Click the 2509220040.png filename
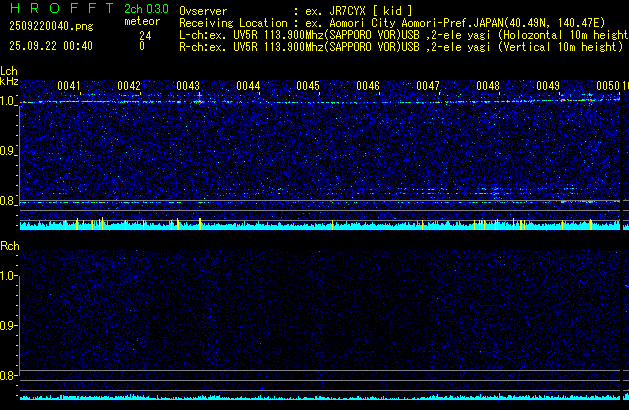The width and height of the screenshot is (629, 410). pos(40,28)
